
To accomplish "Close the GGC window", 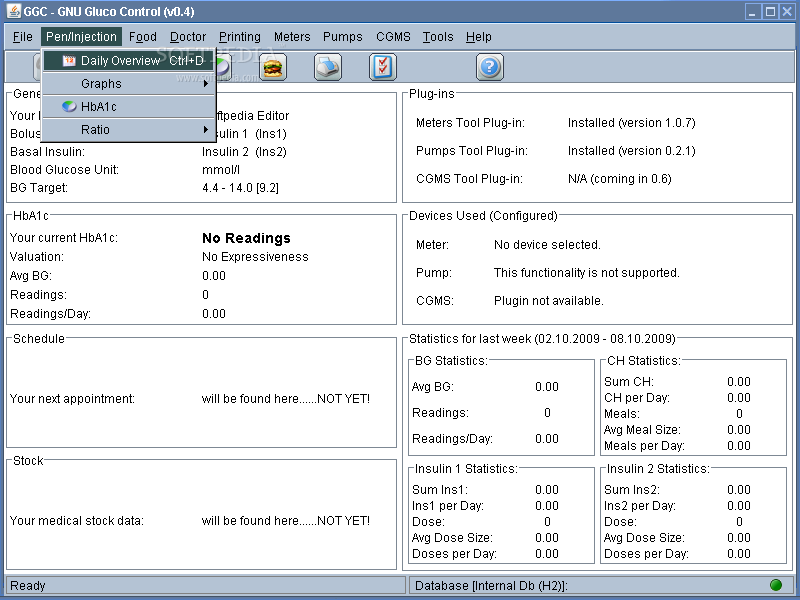I will pos(787,11).
